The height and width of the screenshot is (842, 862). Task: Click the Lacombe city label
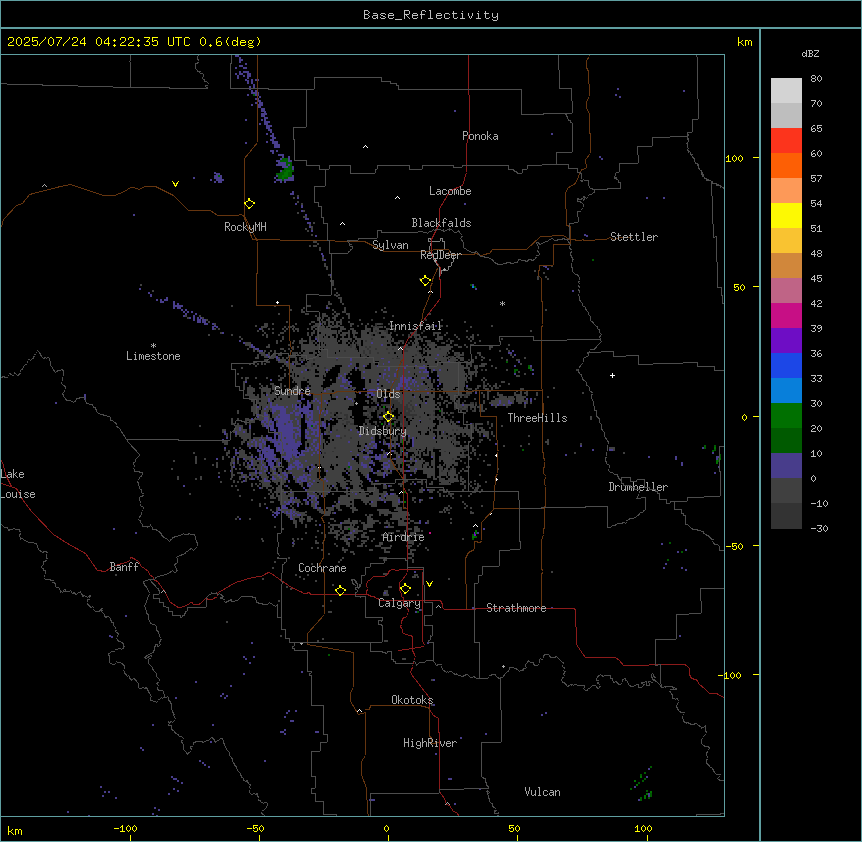(450, 191)
